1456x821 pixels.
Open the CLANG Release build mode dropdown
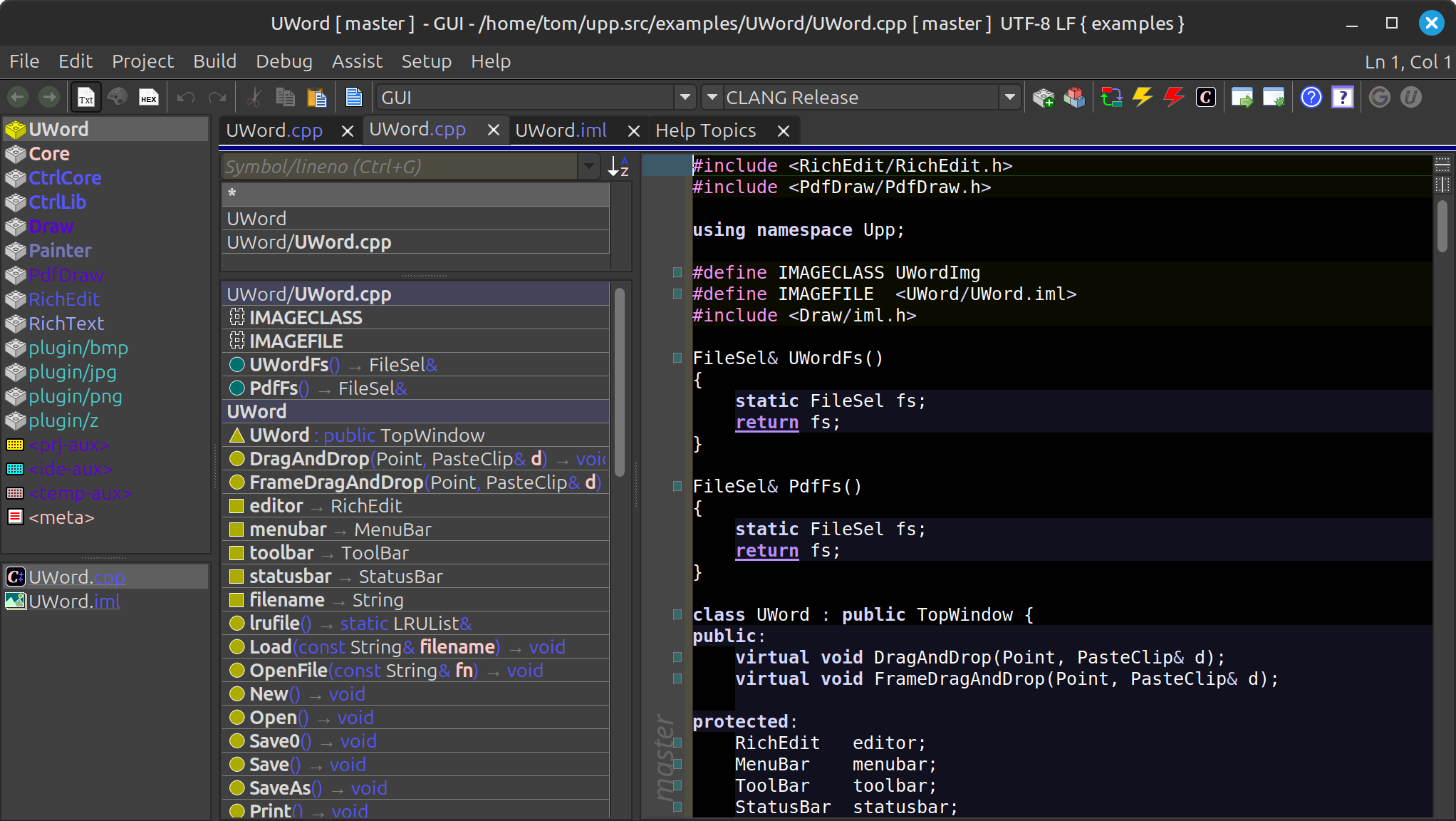click(1009, 97)
